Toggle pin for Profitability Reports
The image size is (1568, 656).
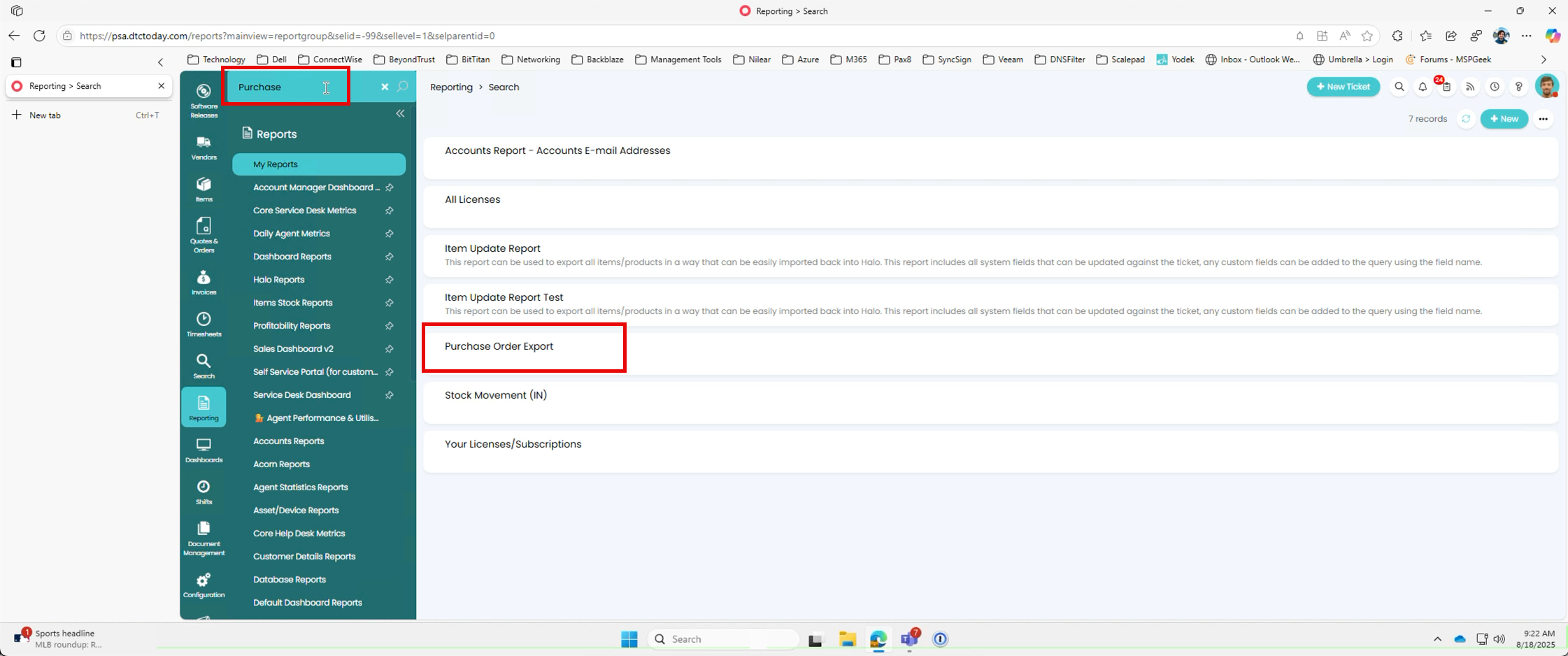[390, 326]
